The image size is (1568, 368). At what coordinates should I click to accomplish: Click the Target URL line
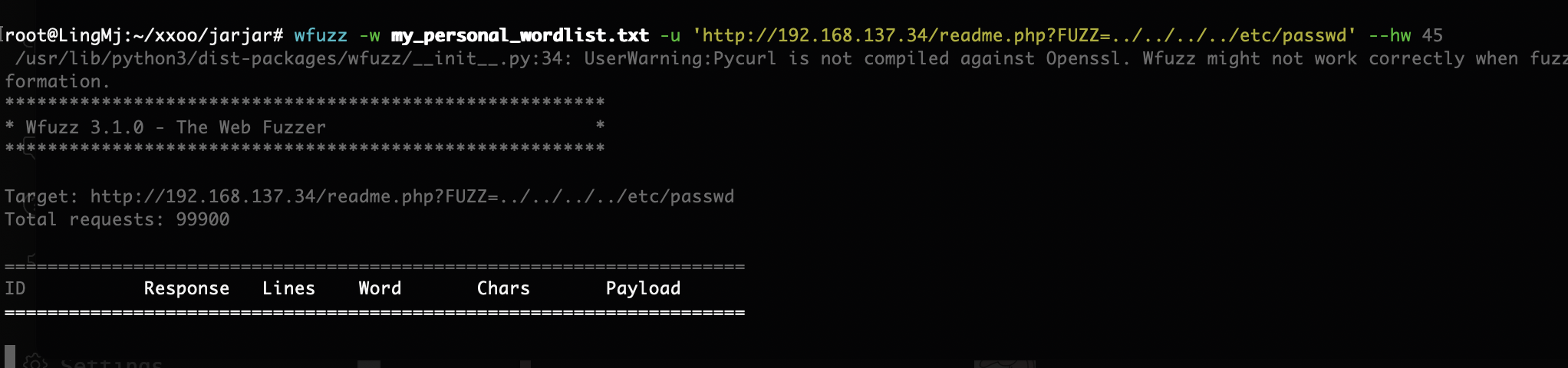click(369, 196)
